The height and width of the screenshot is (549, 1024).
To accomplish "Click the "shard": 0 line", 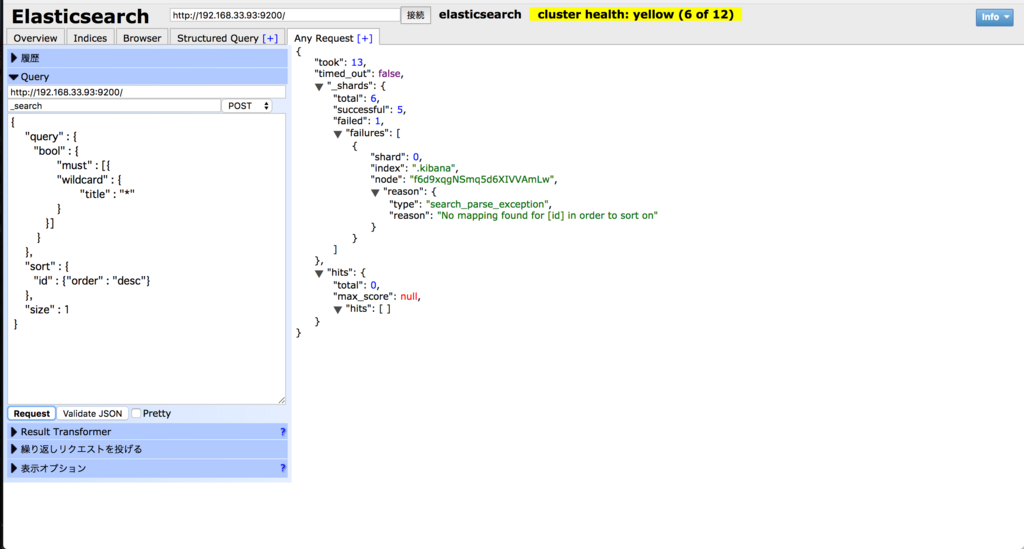I will tap(396, 157).
